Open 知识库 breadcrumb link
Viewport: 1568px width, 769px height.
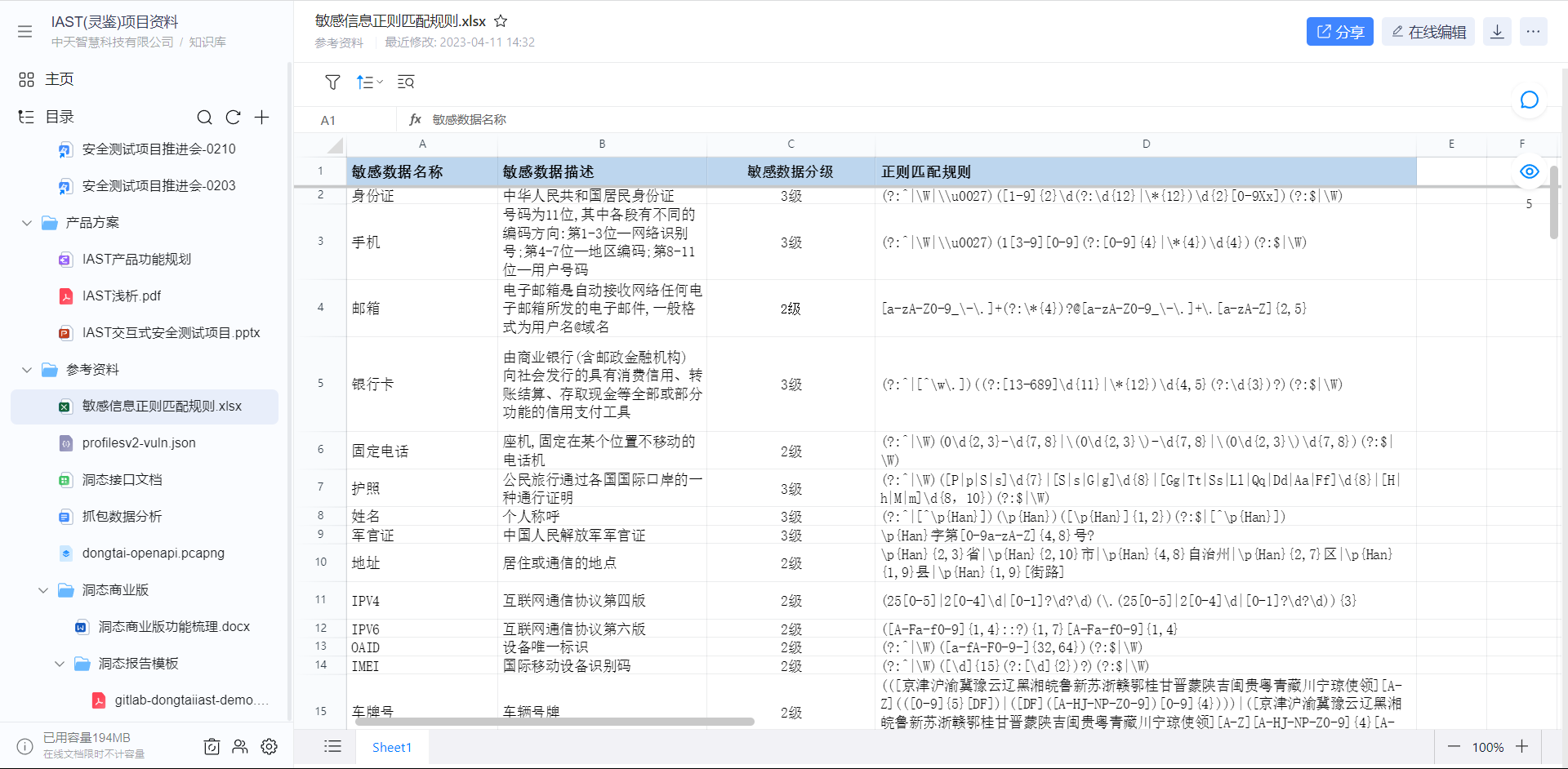(x=207, y=42)
